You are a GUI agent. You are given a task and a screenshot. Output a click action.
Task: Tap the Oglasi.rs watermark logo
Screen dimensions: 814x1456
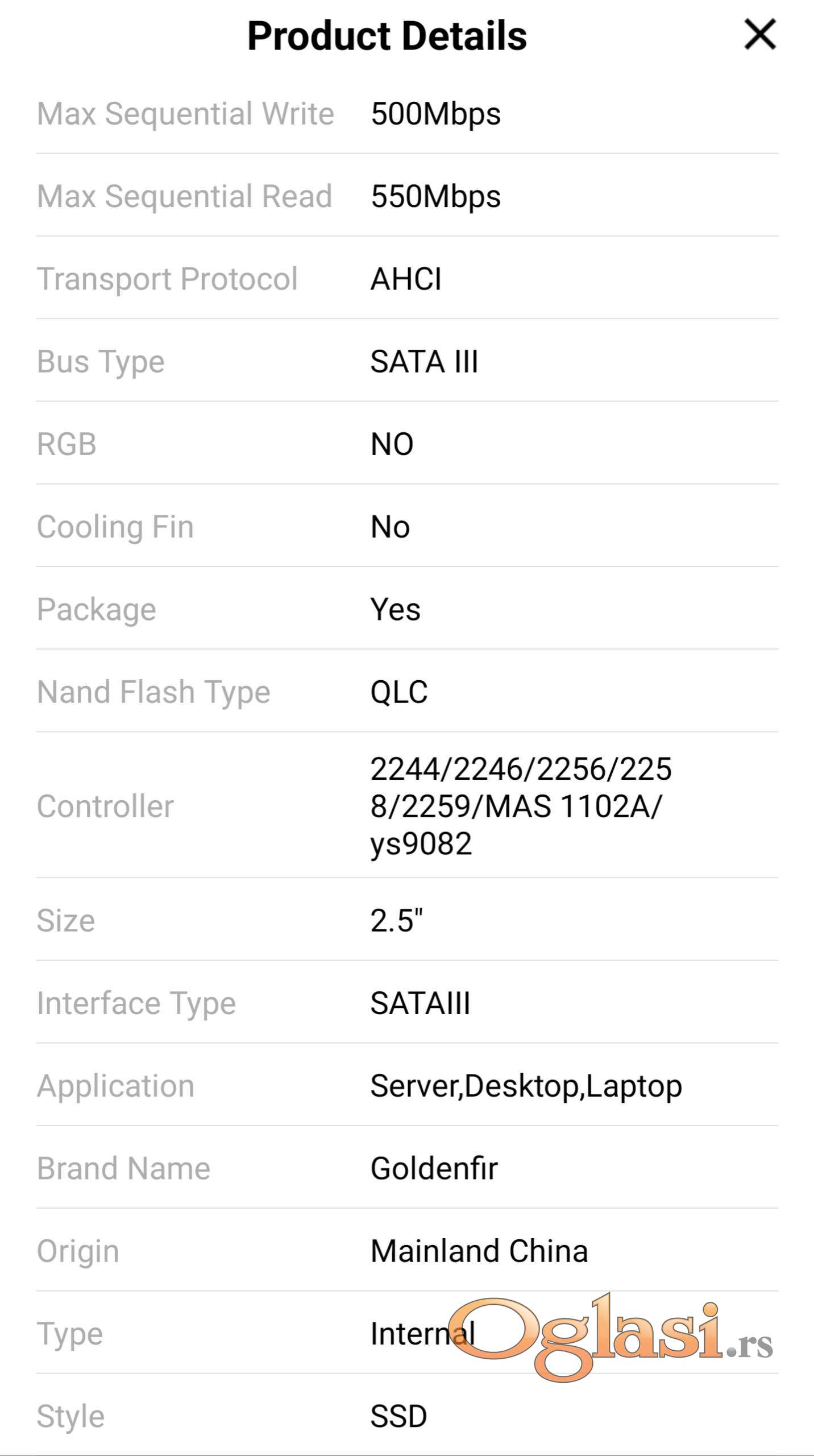(610, 1338)
